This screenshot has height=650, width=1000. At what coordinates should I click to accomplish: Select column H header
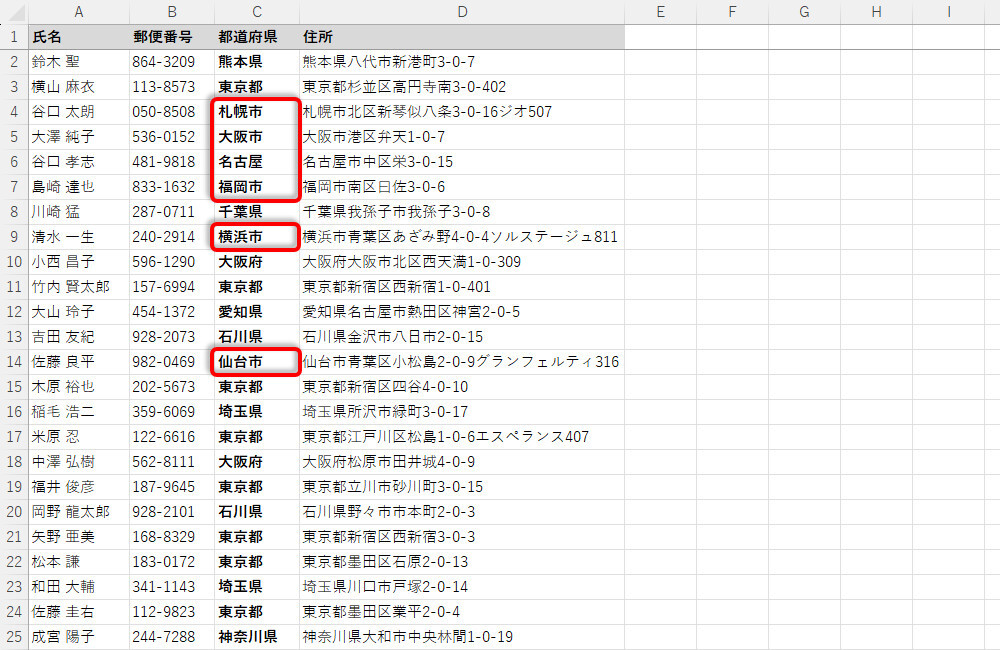[876, 12]
